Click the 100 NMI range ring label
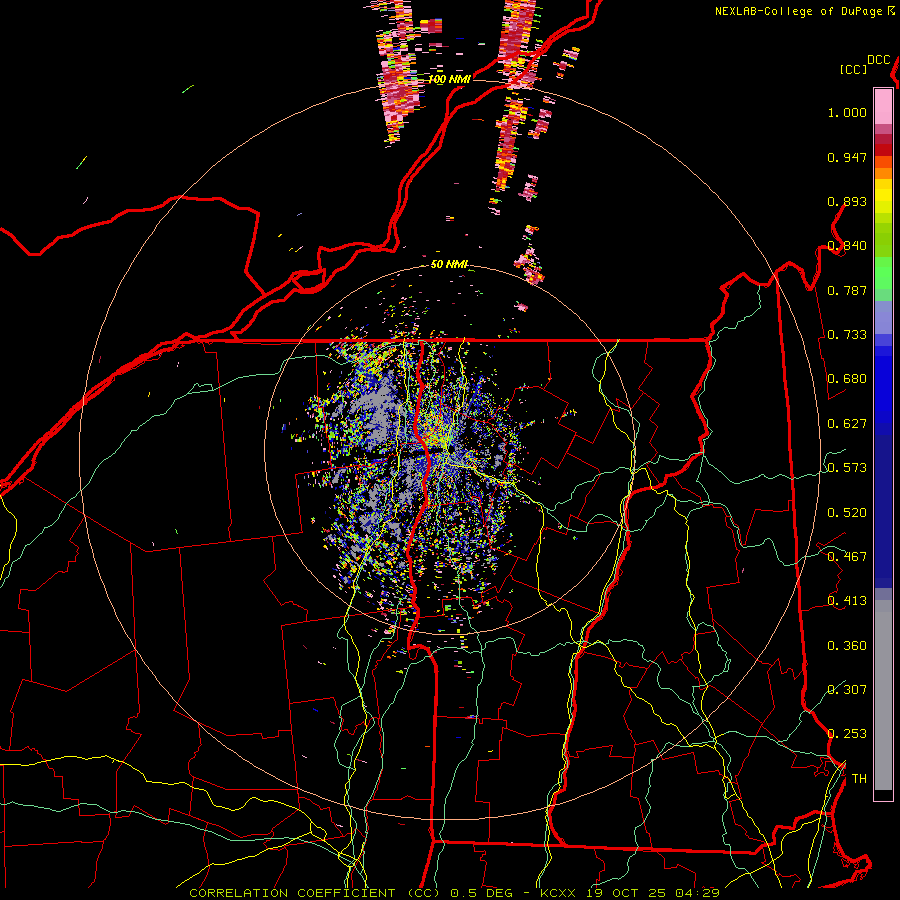This screenshot has width=900, height=900. coord(449,79)
